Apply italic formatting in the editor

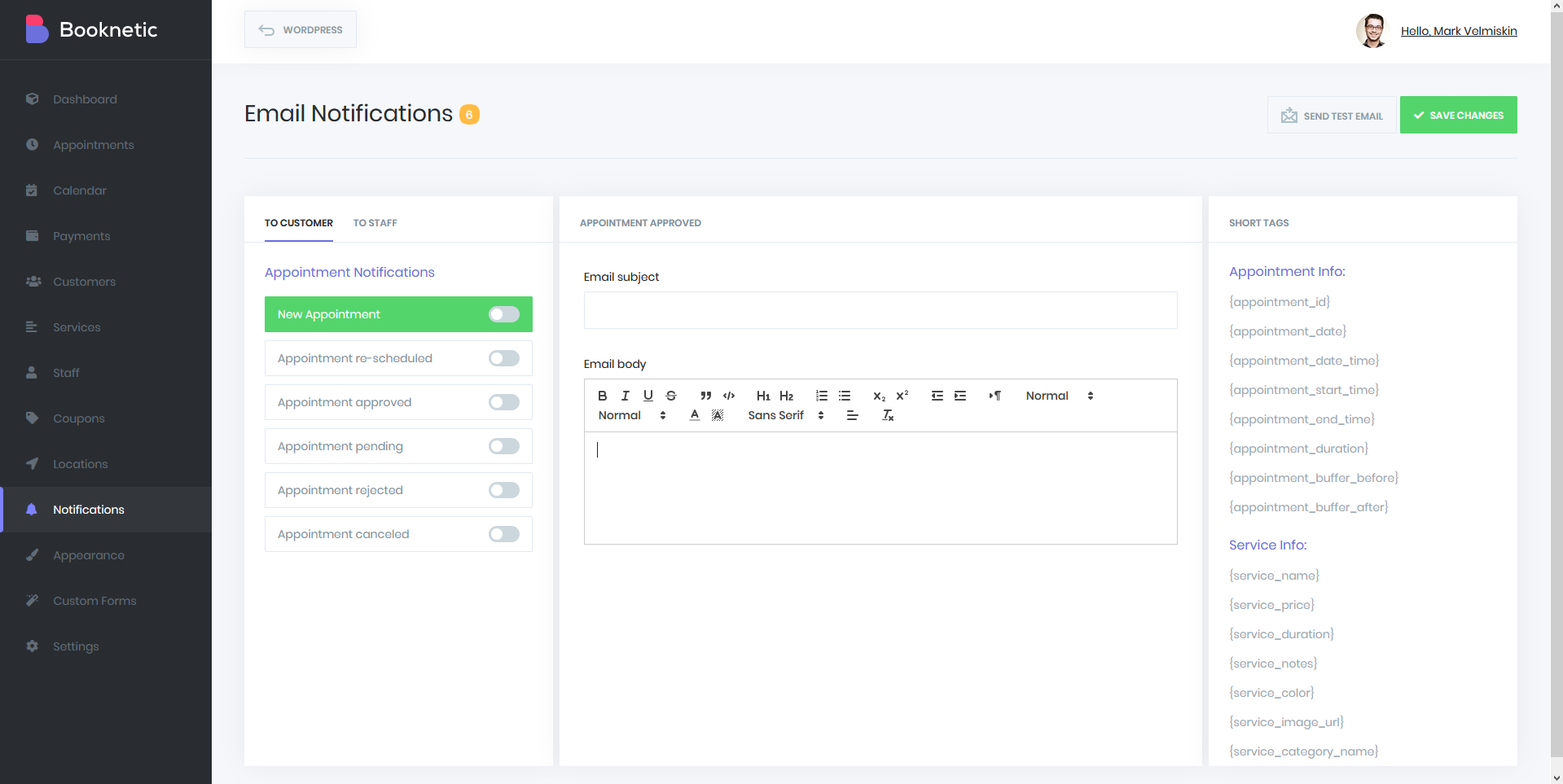click(x=625, y=396)
